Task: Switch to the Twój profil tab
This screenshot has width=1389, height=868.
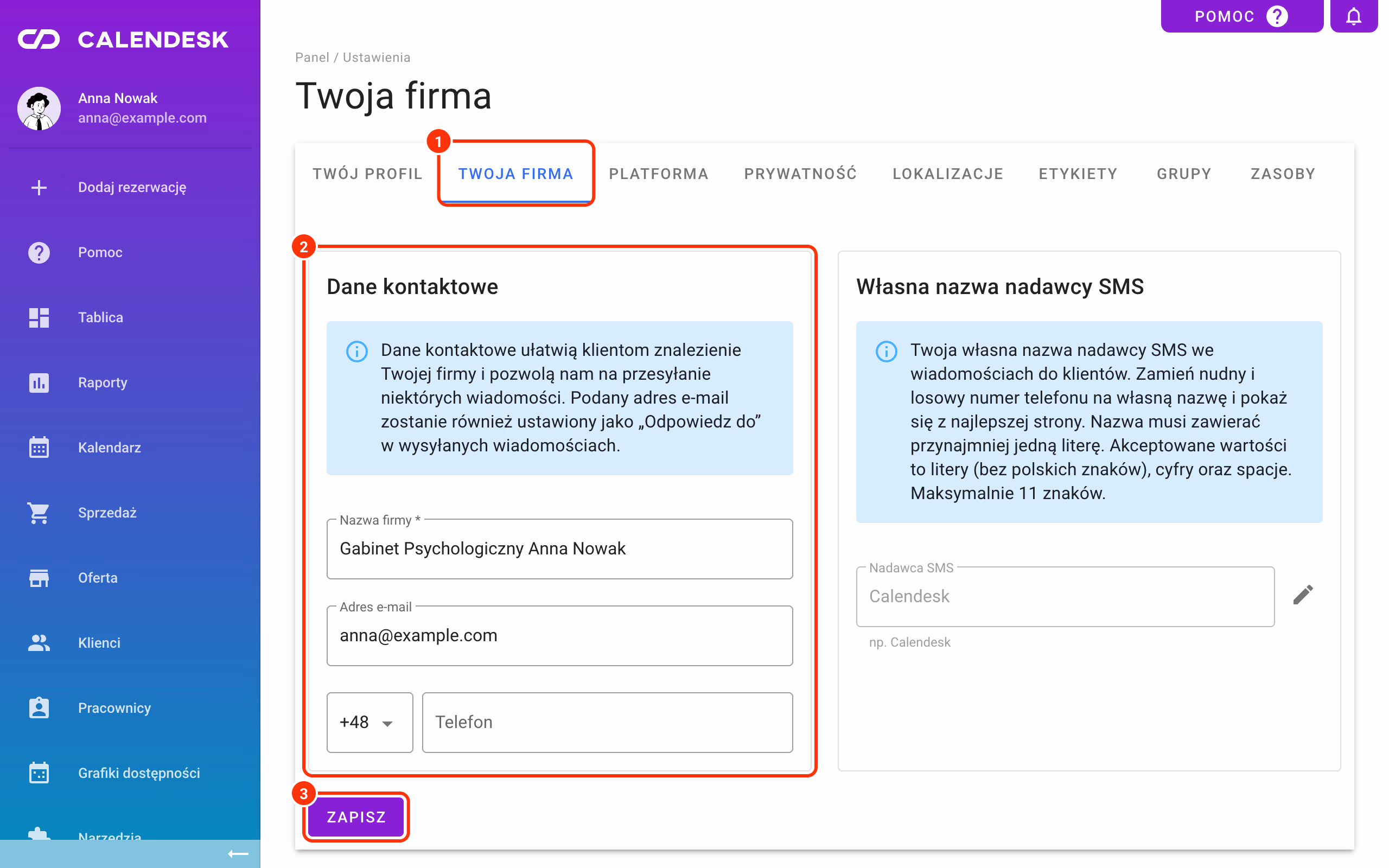Action: [x=367, y=174]
